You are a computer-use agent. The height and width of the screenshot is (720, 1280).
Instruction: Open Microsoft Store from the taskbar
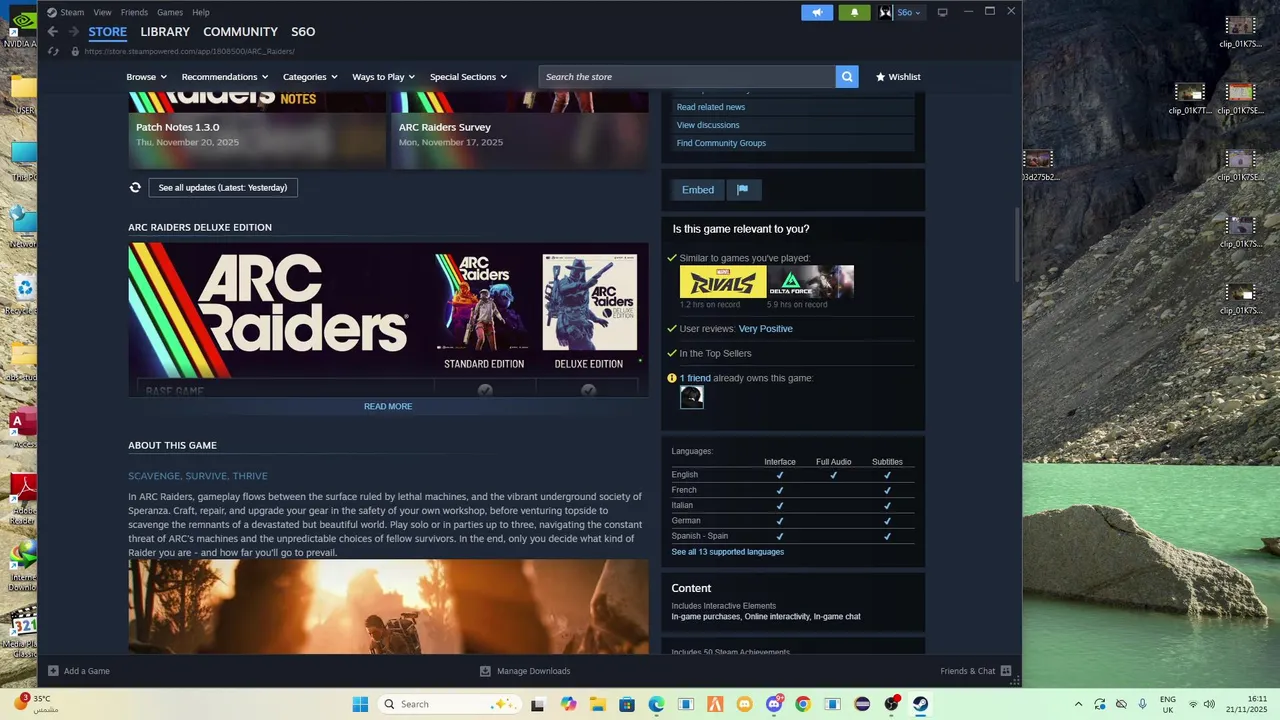(x=627, y=704)
